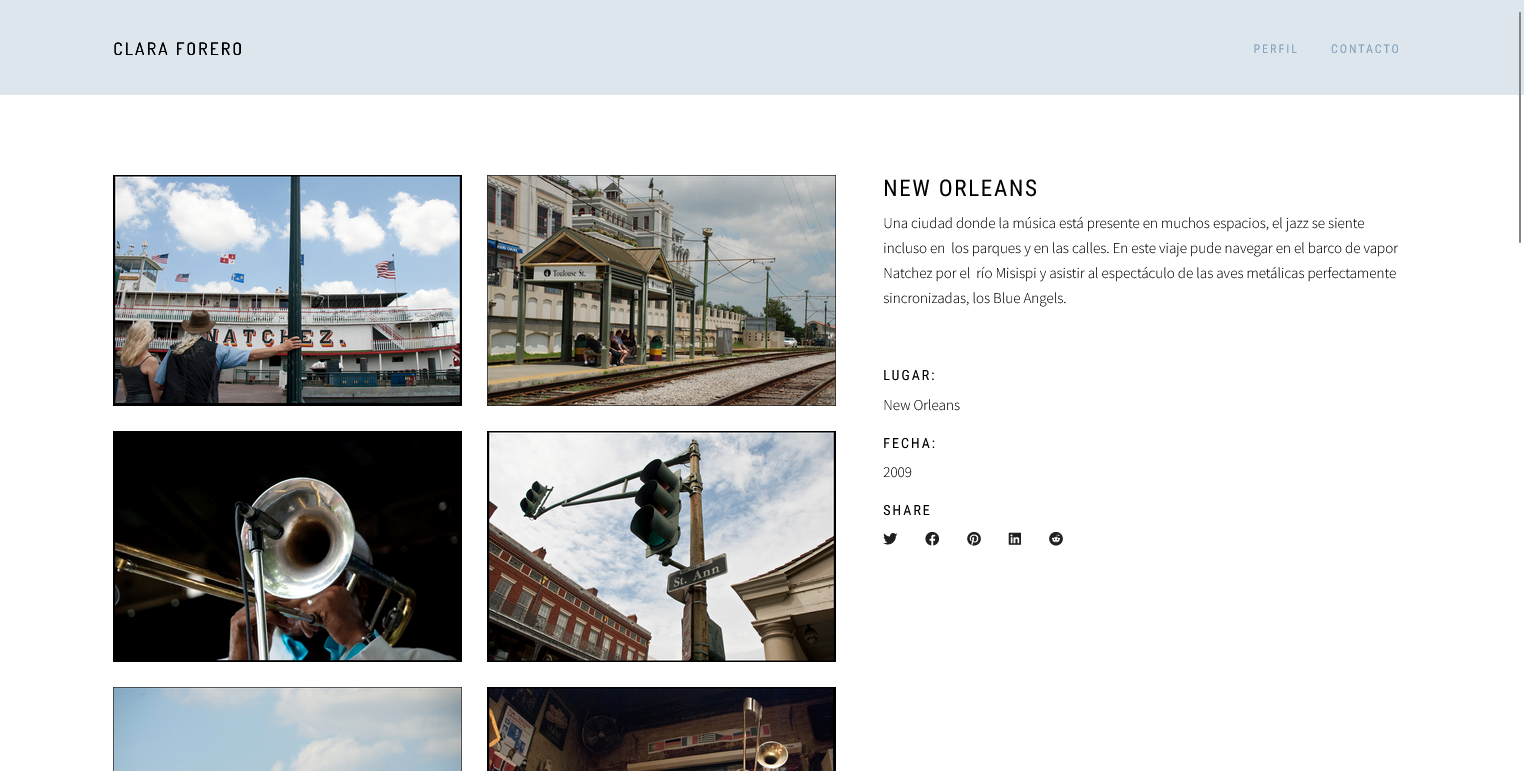
Task: Click the page's vertical scrollbar thumb
Action: tap(1520, 120)
